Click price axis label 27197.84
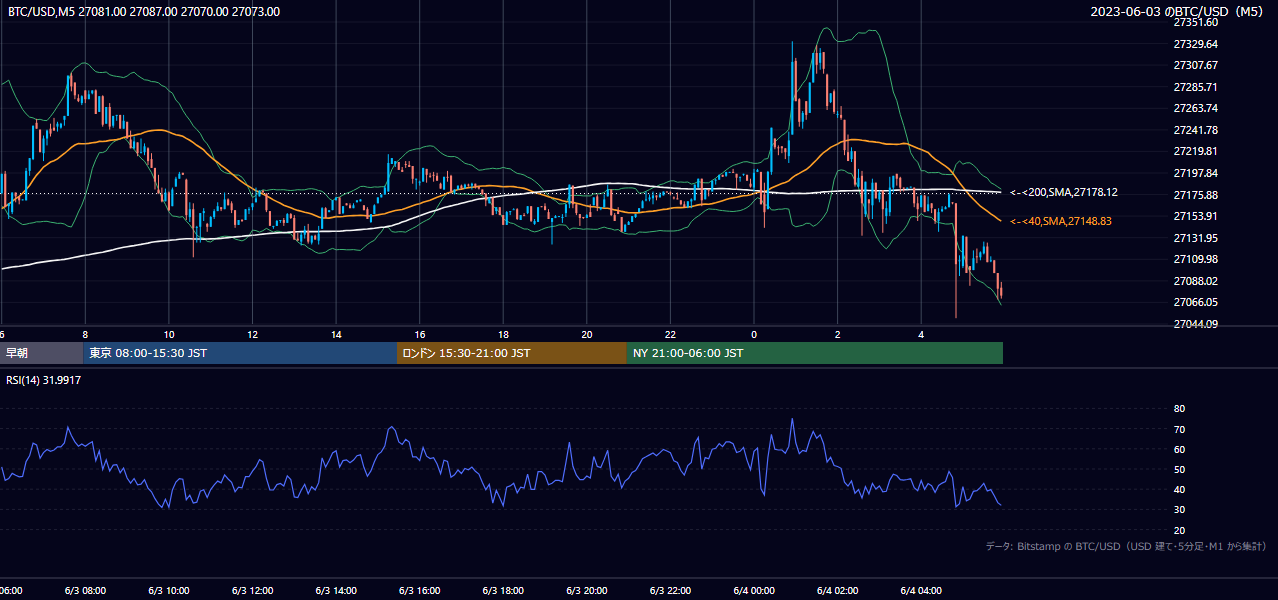This screenshot has height=600, width=1278. pos(1195,173)
